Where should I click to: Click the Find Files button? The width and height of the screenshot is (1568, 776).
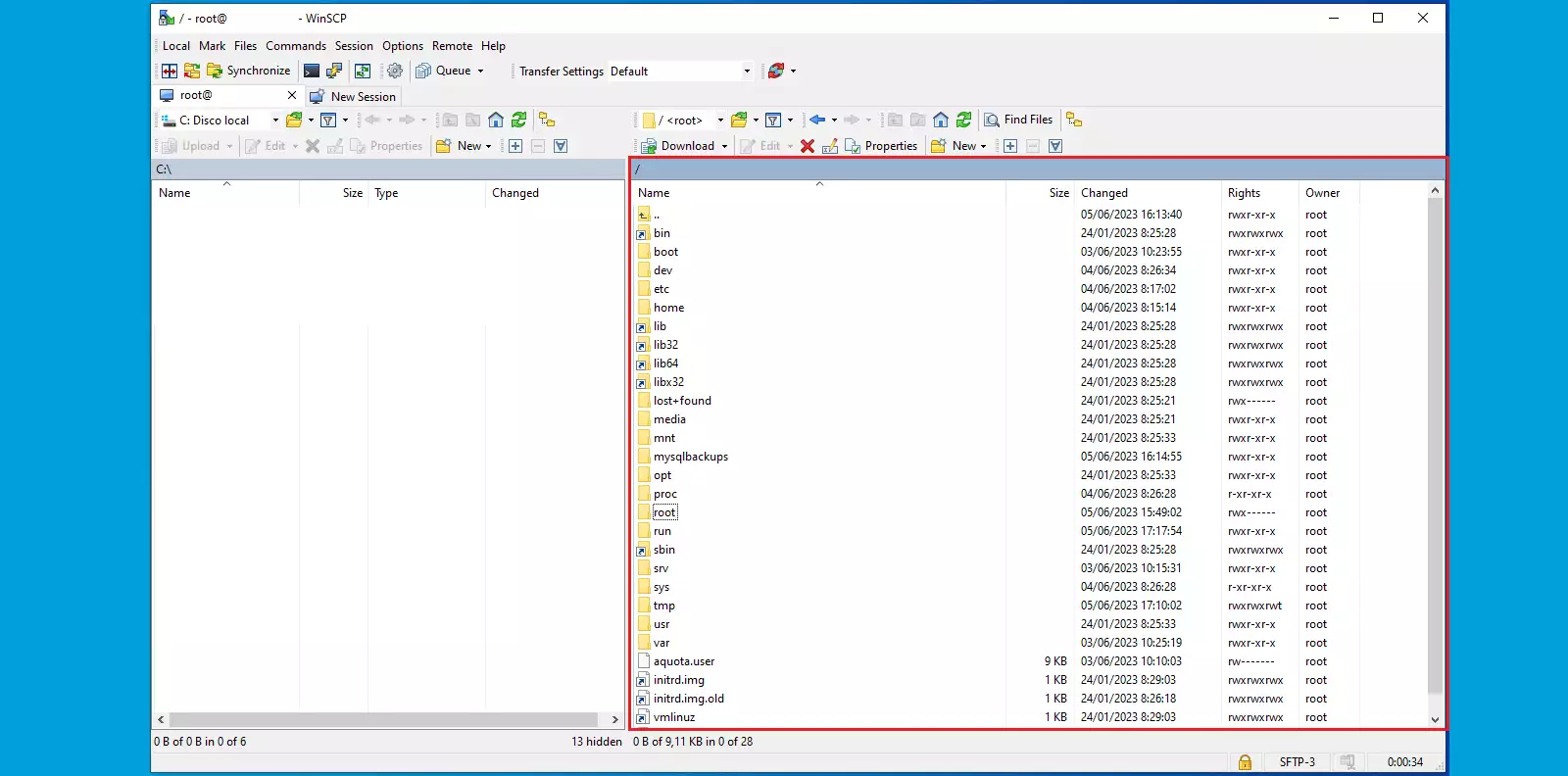pyautogui.click(x=1018, y=120)
